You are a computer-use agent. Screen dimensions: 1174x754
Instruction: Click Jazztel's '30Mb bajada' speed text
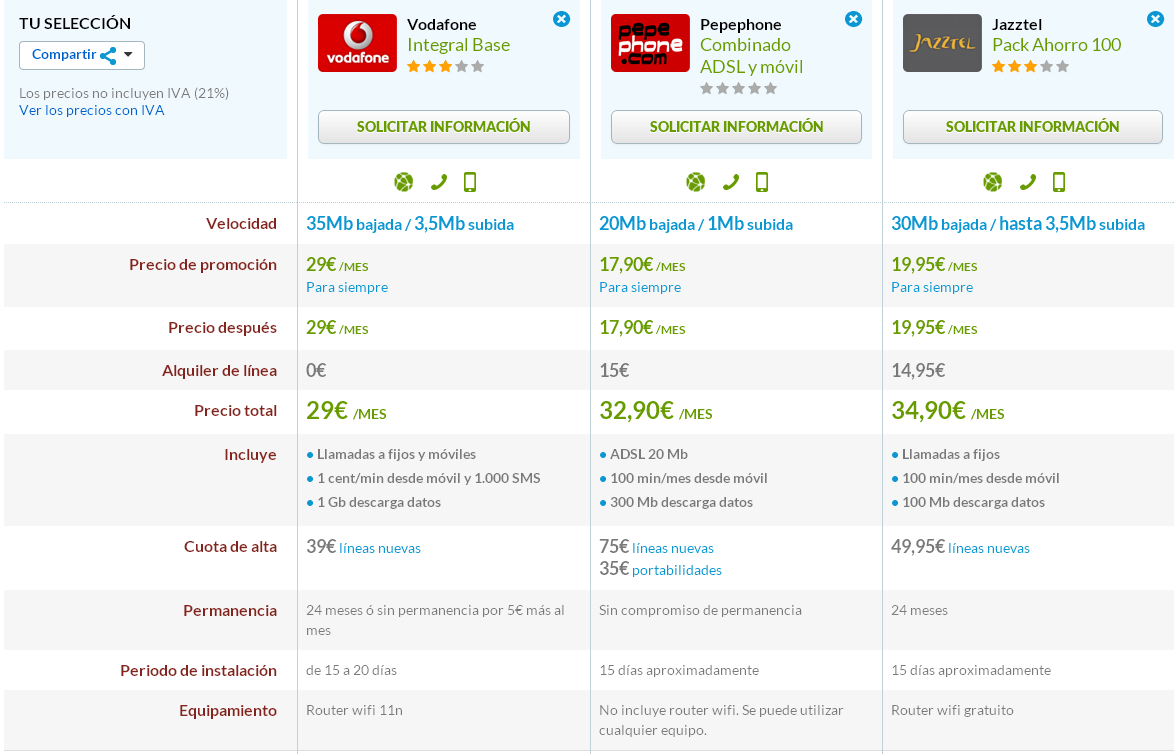coord(939,224)
